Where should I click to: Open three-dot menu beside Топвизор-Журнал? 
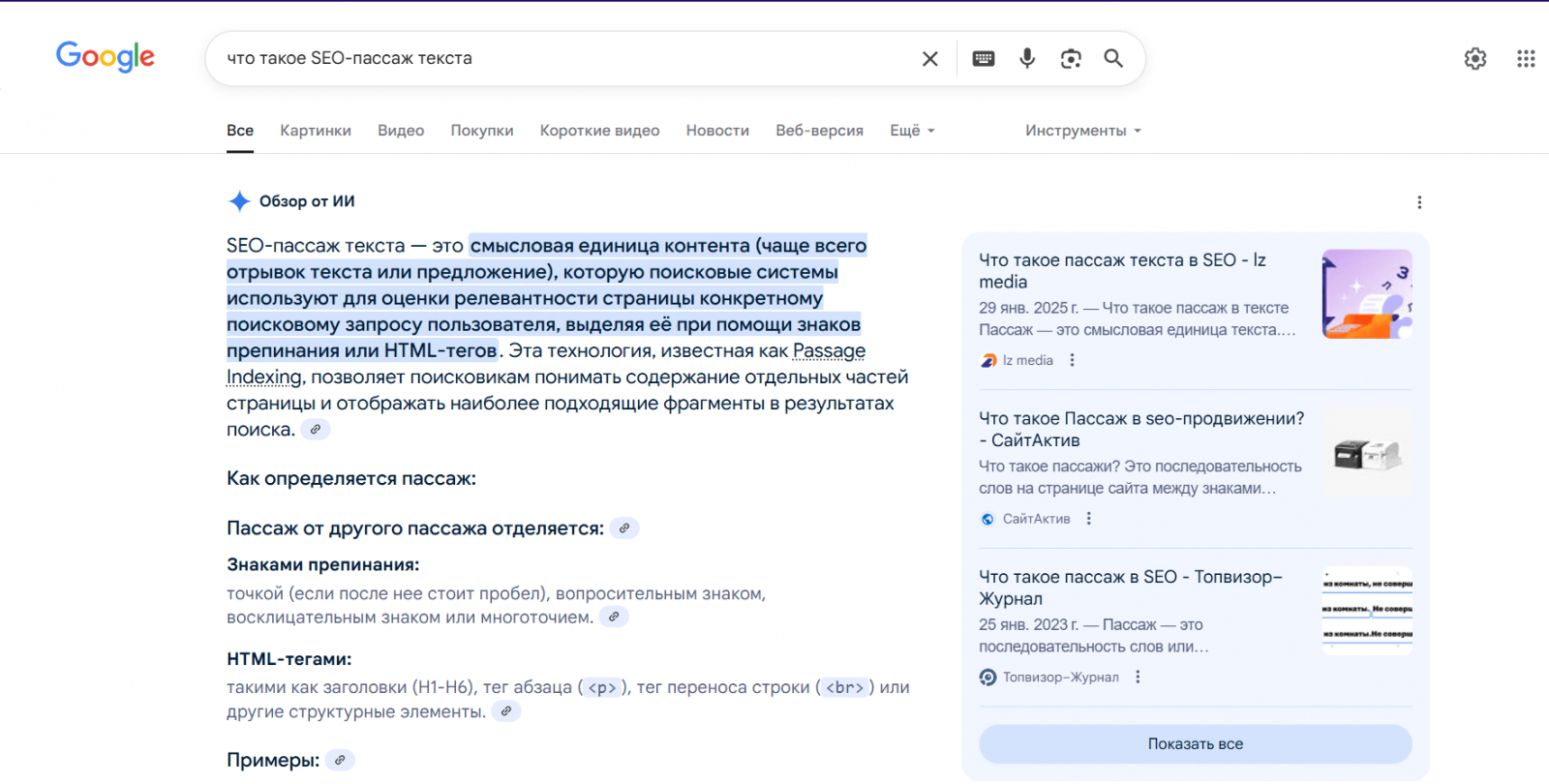1138,678
